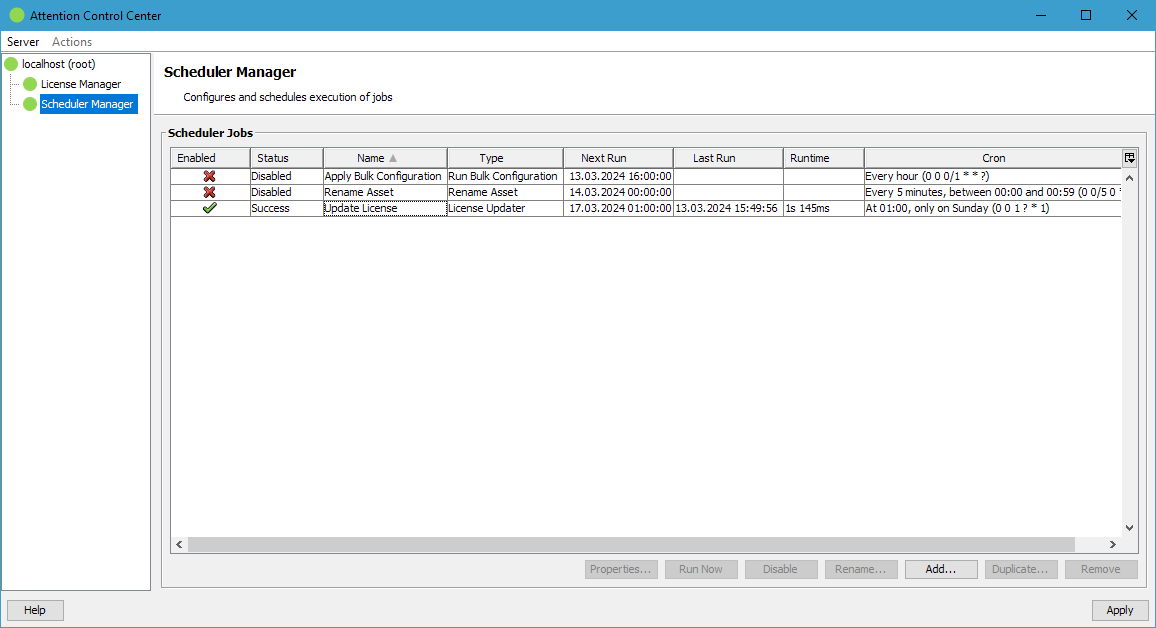Click the green status icon beside License Manager
The width and height of the screenshot is (1156, 628).
click(x=29, y=84)
